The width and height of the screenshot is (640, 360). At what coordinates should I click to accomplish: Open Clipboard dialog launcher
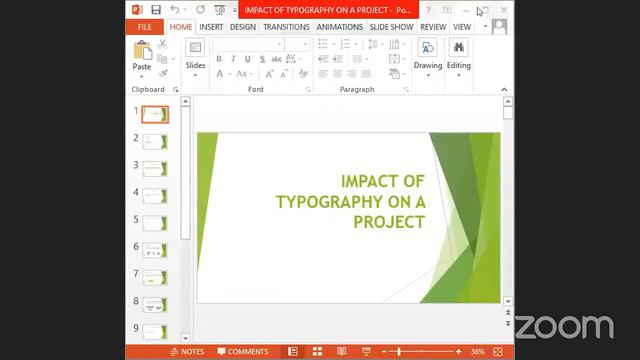pos(176,90)
